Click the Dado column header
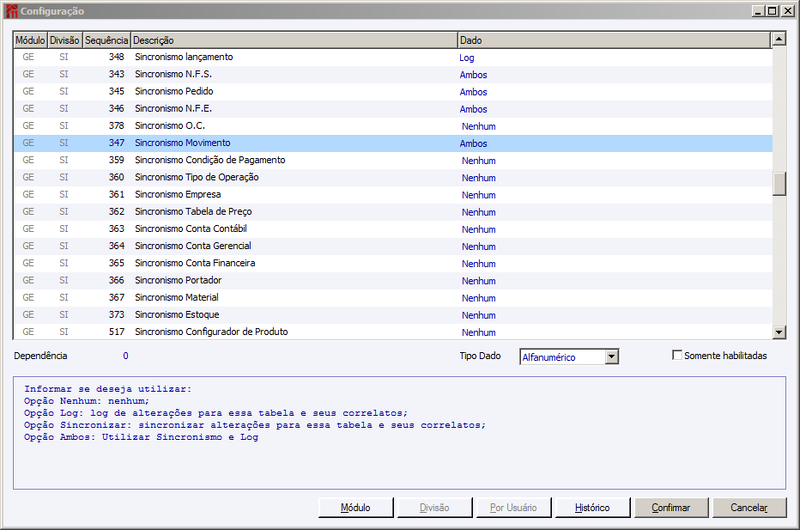 614,40
